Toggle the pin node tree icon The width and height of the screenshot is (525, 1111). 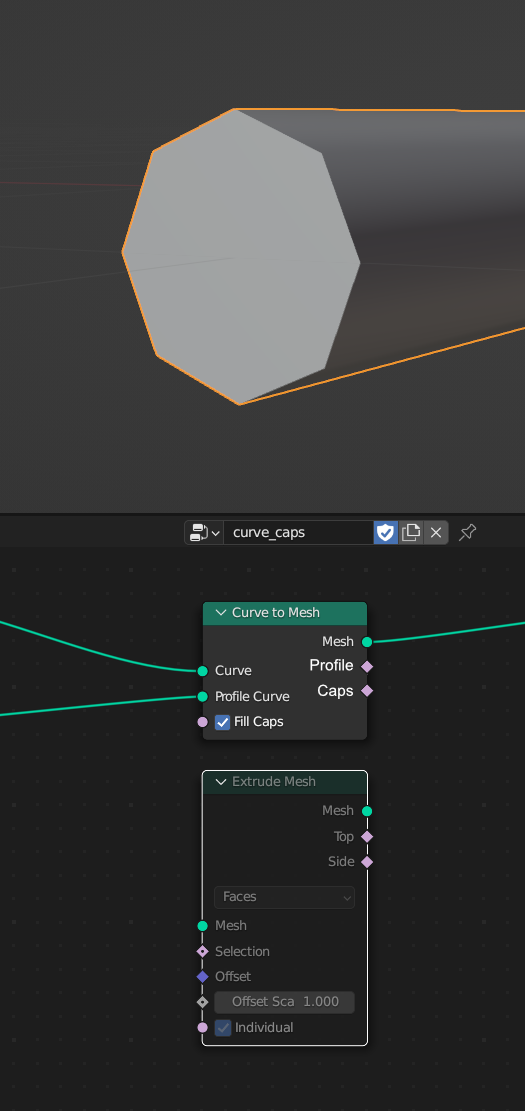point(467,532)
